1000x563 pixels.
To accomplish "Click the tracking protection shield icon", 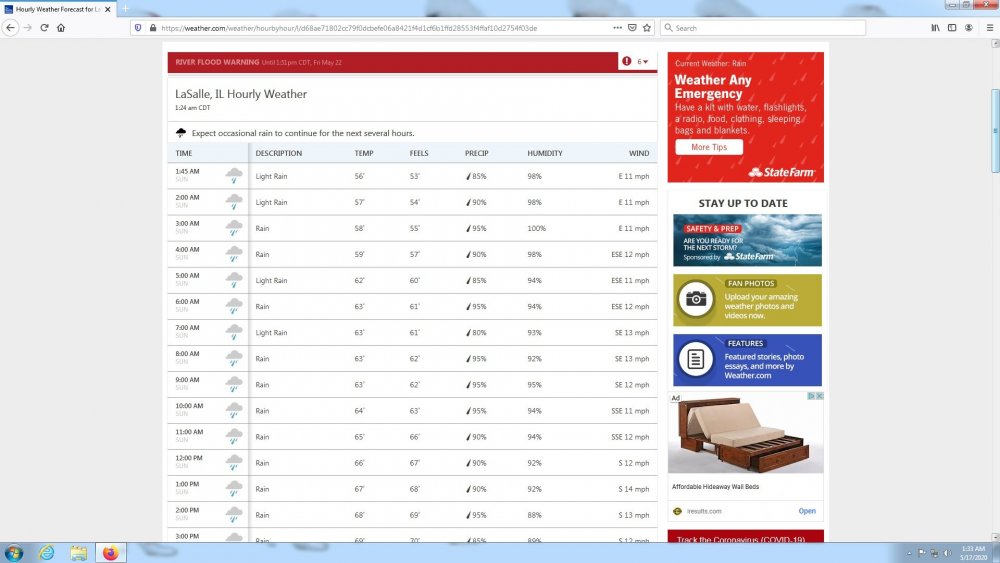I will coord(138,28).
